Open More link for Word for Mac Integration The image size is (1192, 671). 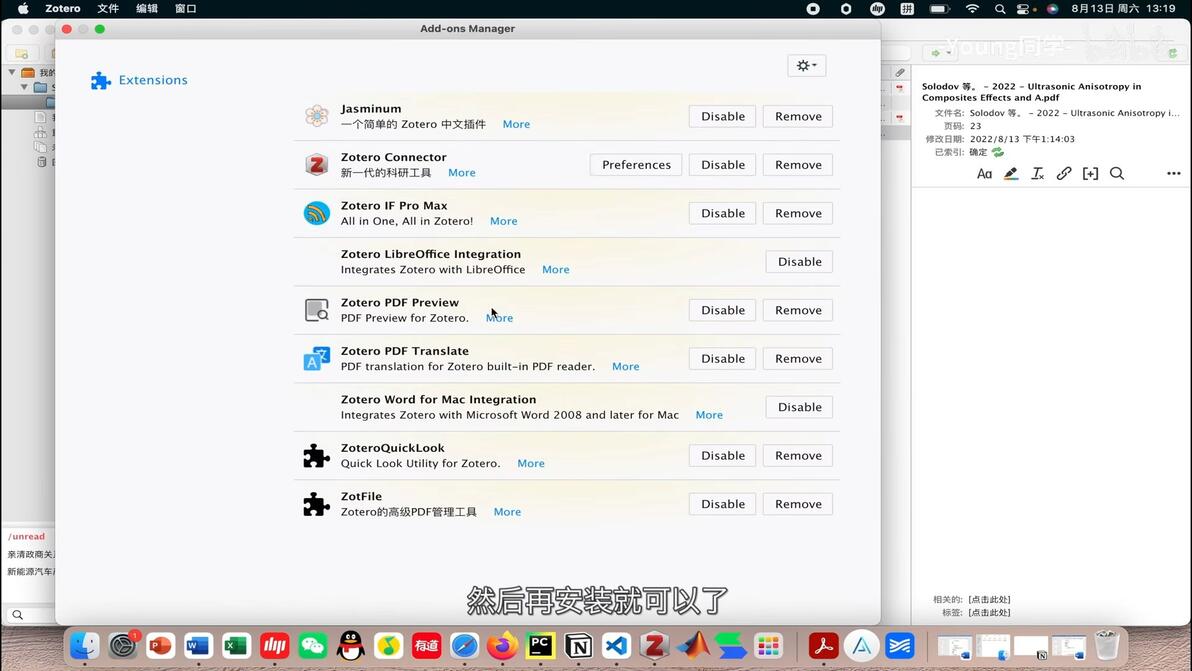click(709, 415)
